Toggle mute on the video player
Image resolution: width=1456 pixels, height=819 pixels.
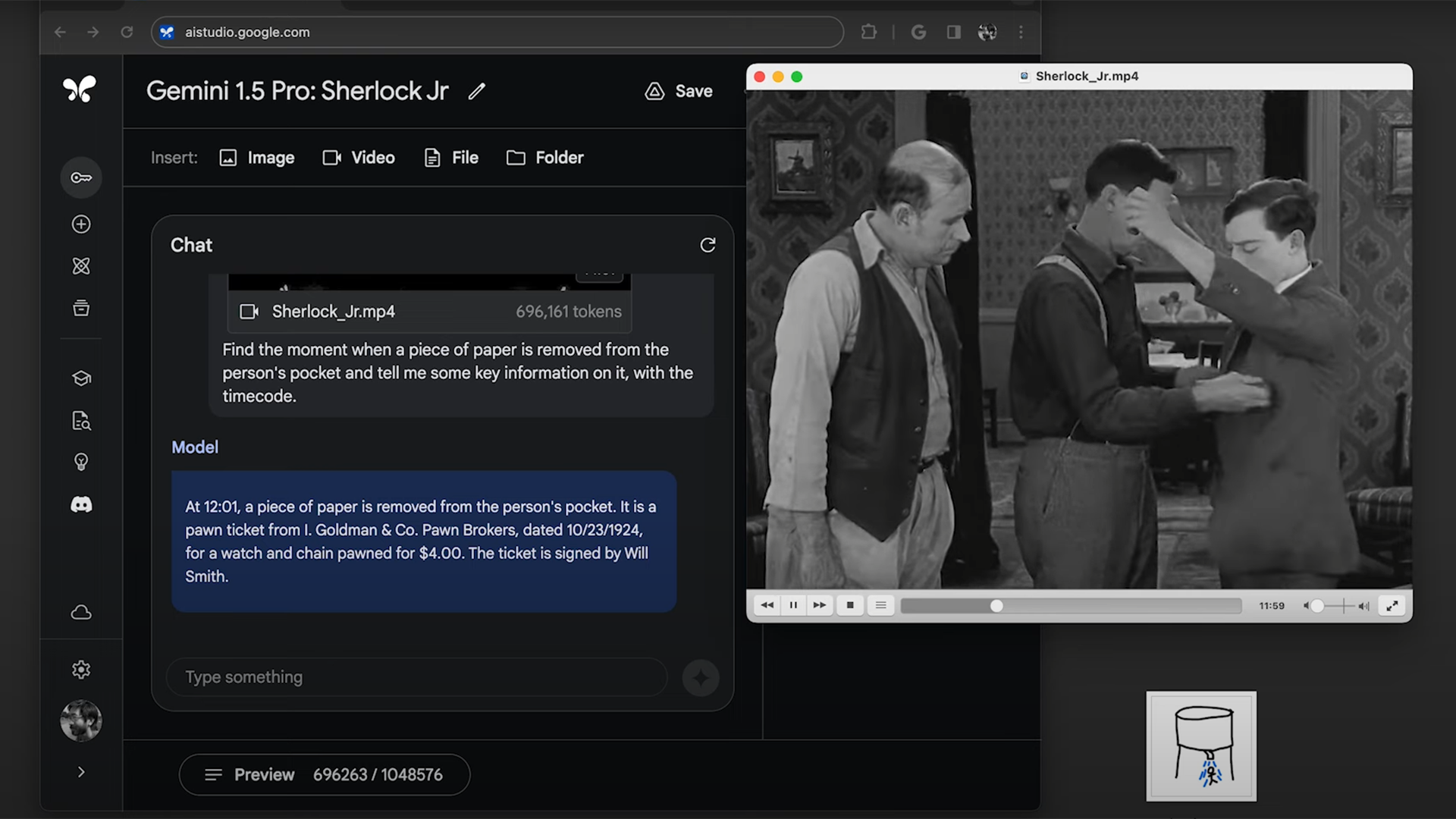pyautogui.click(x=1305, y=605)
